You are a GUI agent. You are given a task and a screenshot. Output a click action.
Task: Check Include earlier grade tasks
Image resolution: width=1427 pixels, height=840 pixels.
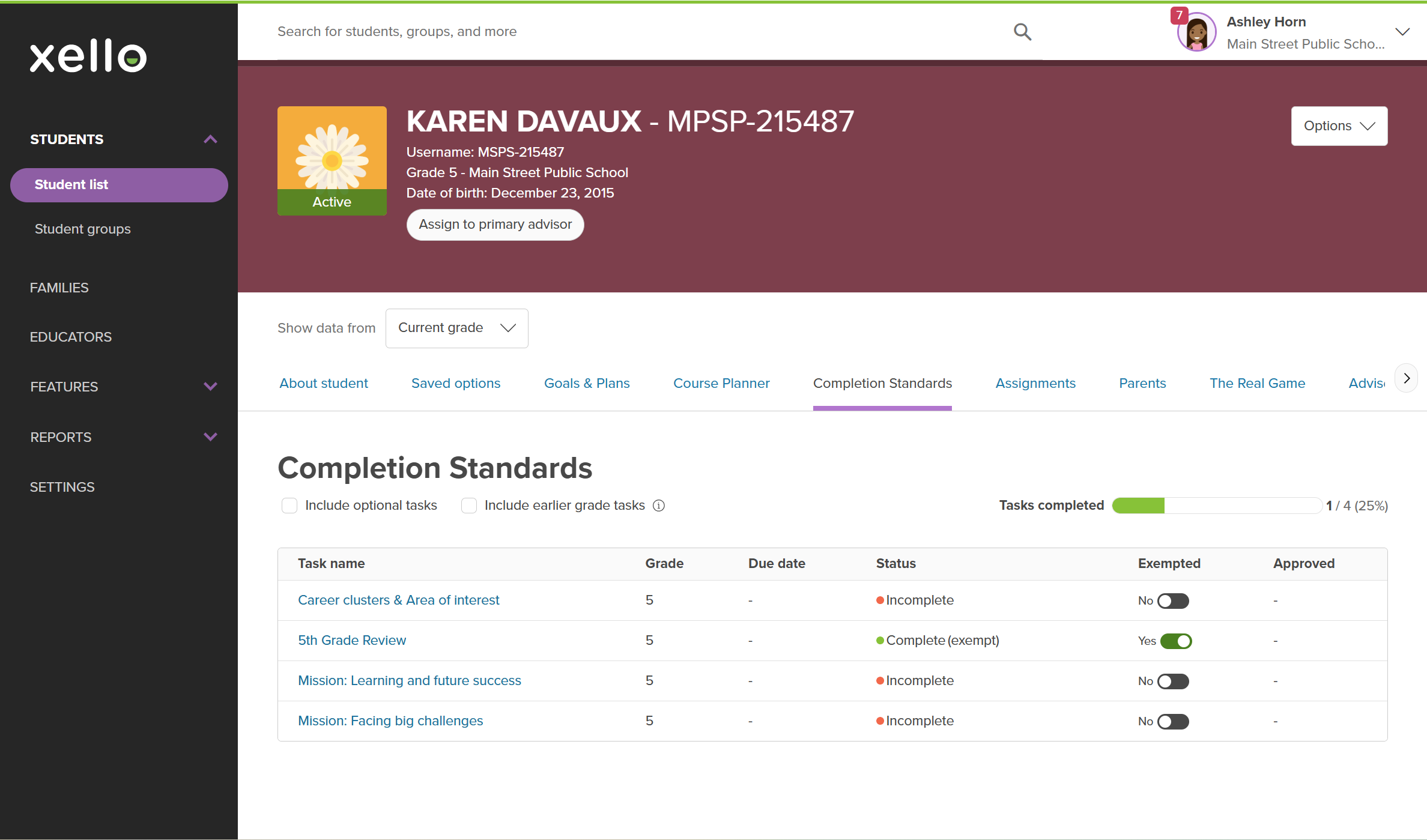point(469,506)
